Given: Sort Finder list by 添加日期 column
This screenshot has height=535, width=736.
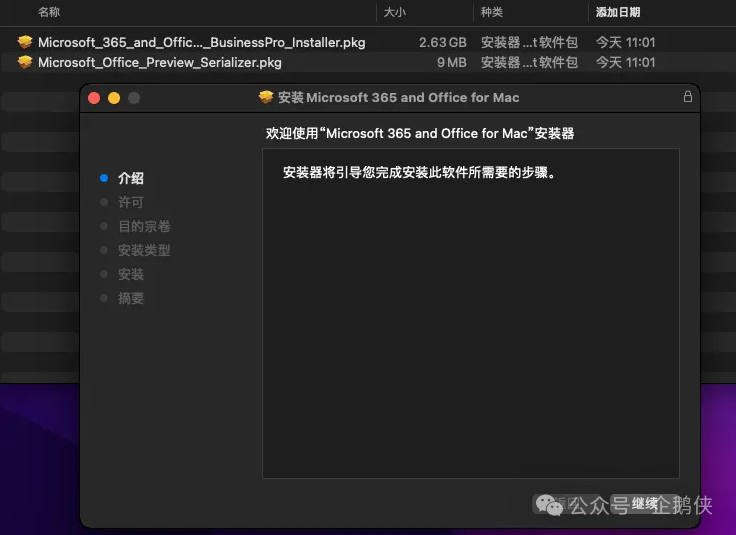Looking at the screenshot, I should 618,12.
